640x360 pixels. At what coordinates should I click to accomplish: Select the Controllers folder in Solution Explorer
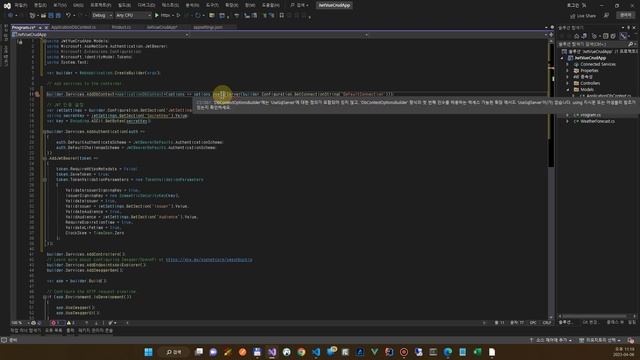(x=590, y=83)
